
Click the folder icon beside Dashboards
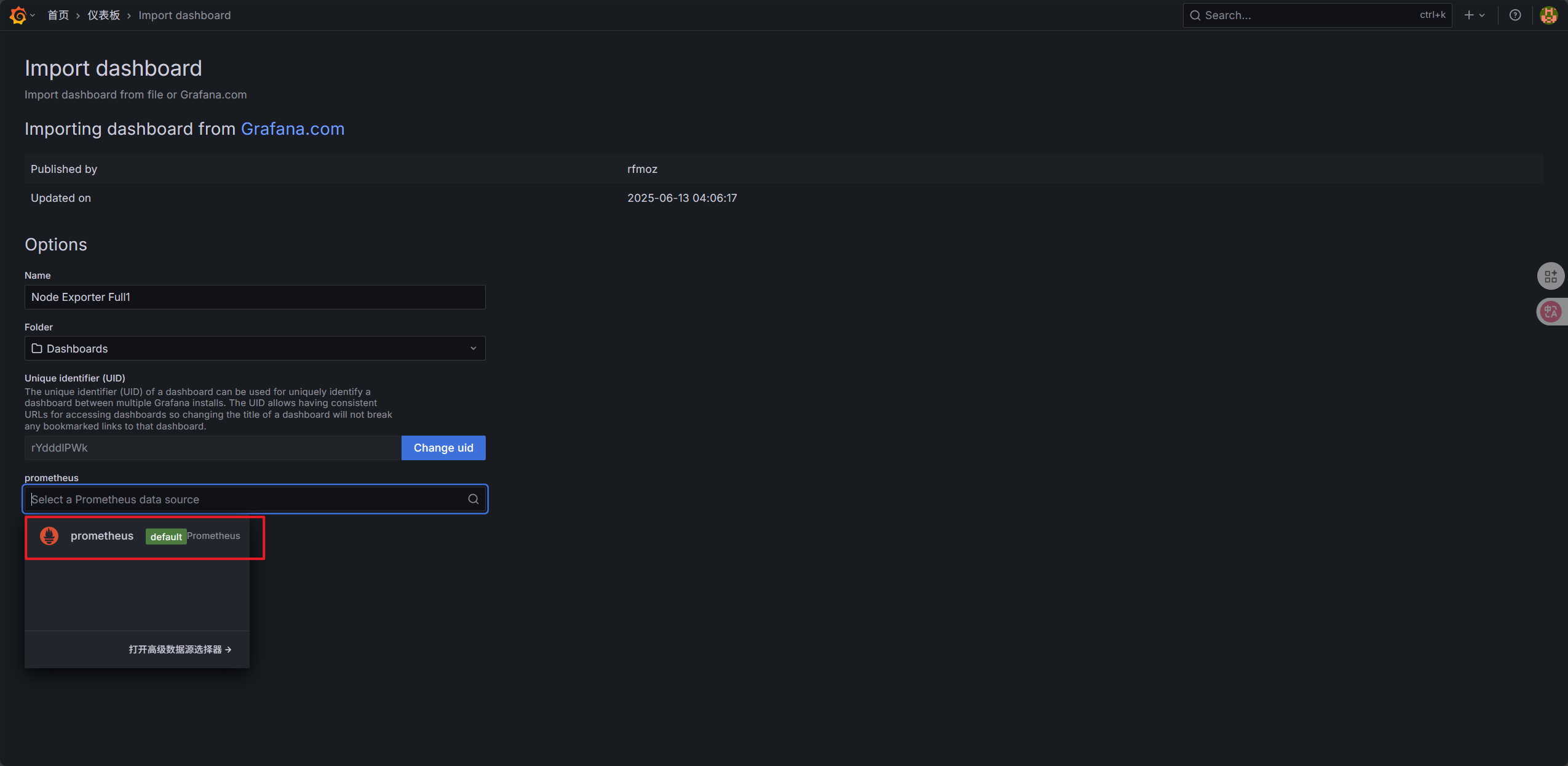(37, 348)
